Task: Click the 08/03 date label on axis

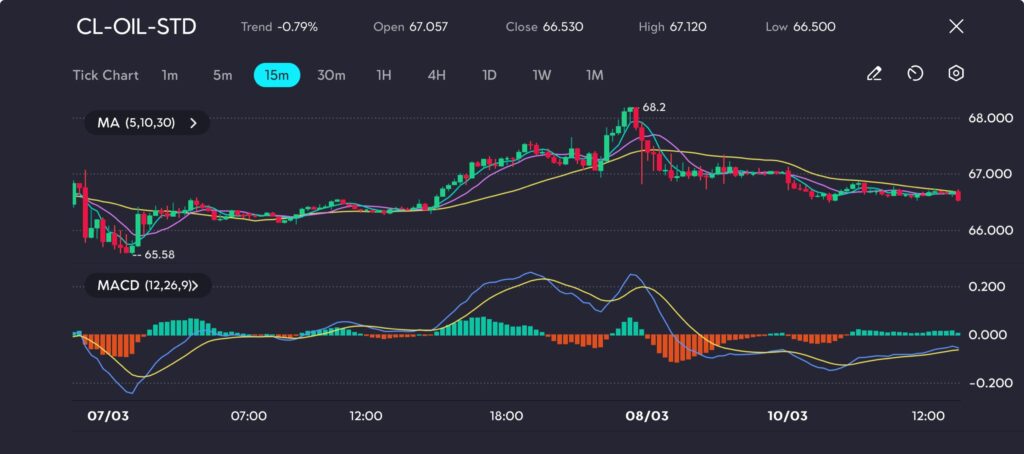Action: [x=645, y=415]
